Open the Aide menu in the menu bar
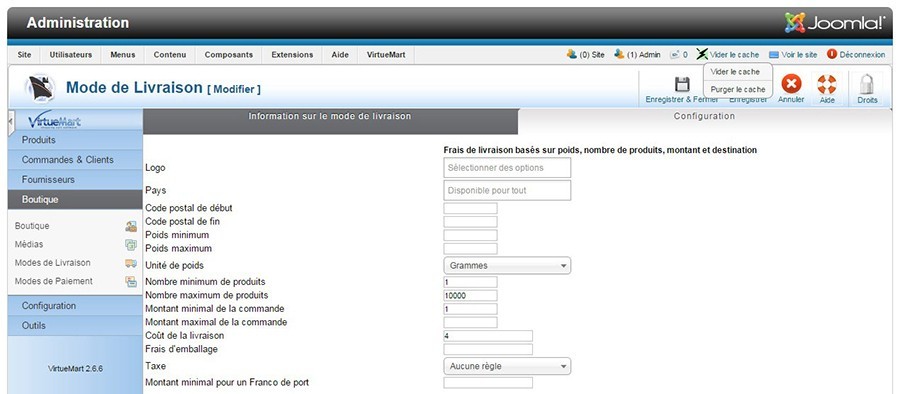 pos(340,55)
